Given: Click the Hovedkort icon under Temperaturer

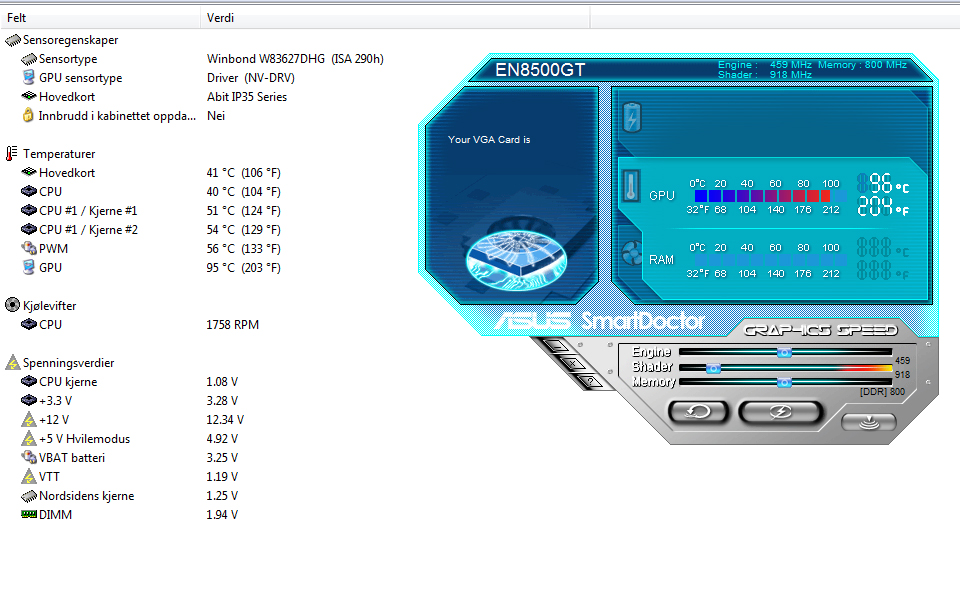Looking at the screenshot, I should point(29,172).
